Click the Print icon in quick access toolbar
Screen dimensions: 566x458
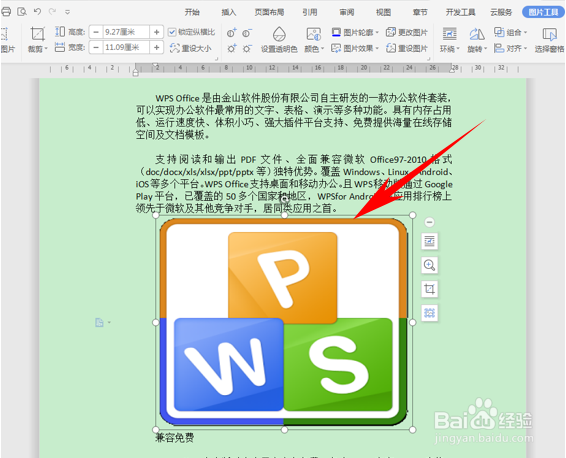point(6,12)
